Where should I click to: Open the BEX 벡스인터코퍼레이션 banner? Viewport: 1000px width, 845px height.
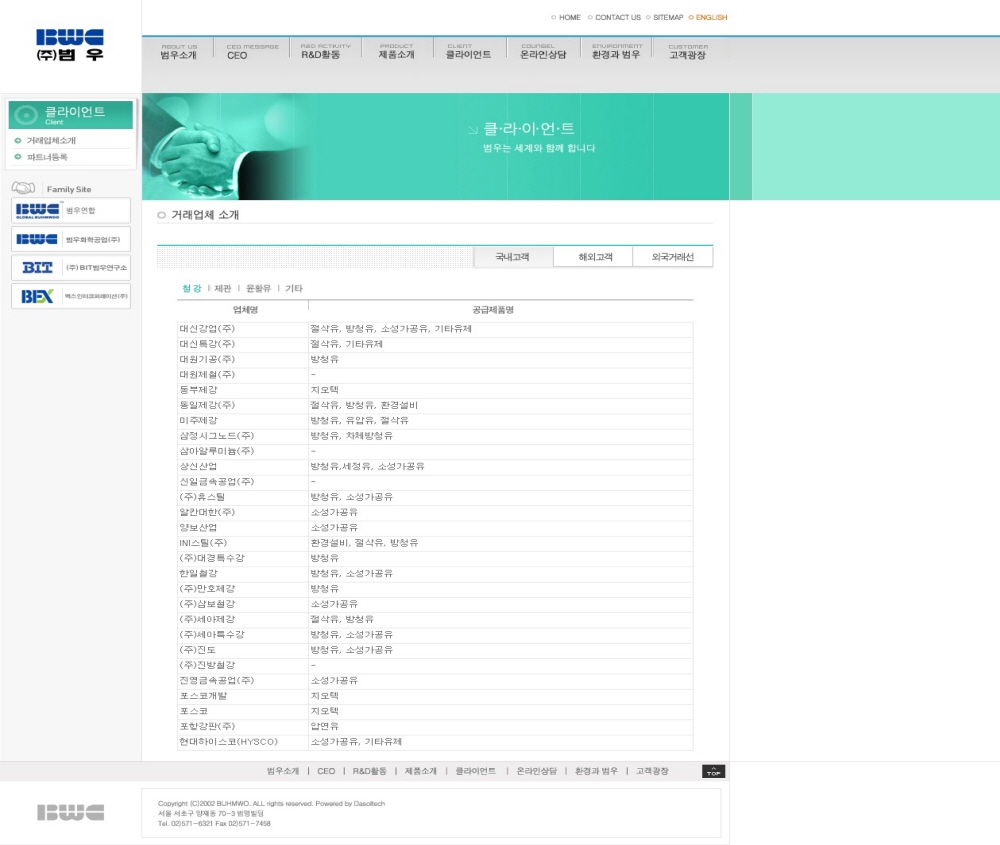(x=71, y=296)
